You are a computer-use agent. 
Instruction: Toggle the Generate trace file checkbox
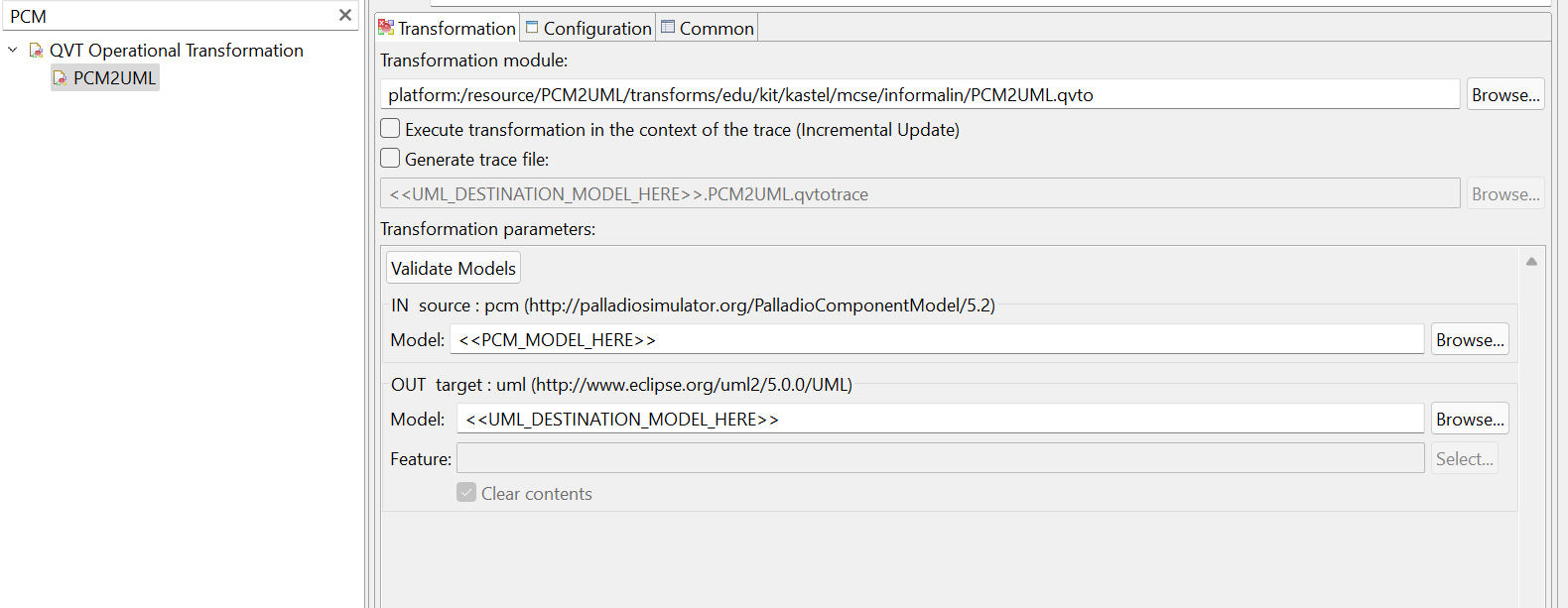[x=391, y=159]
